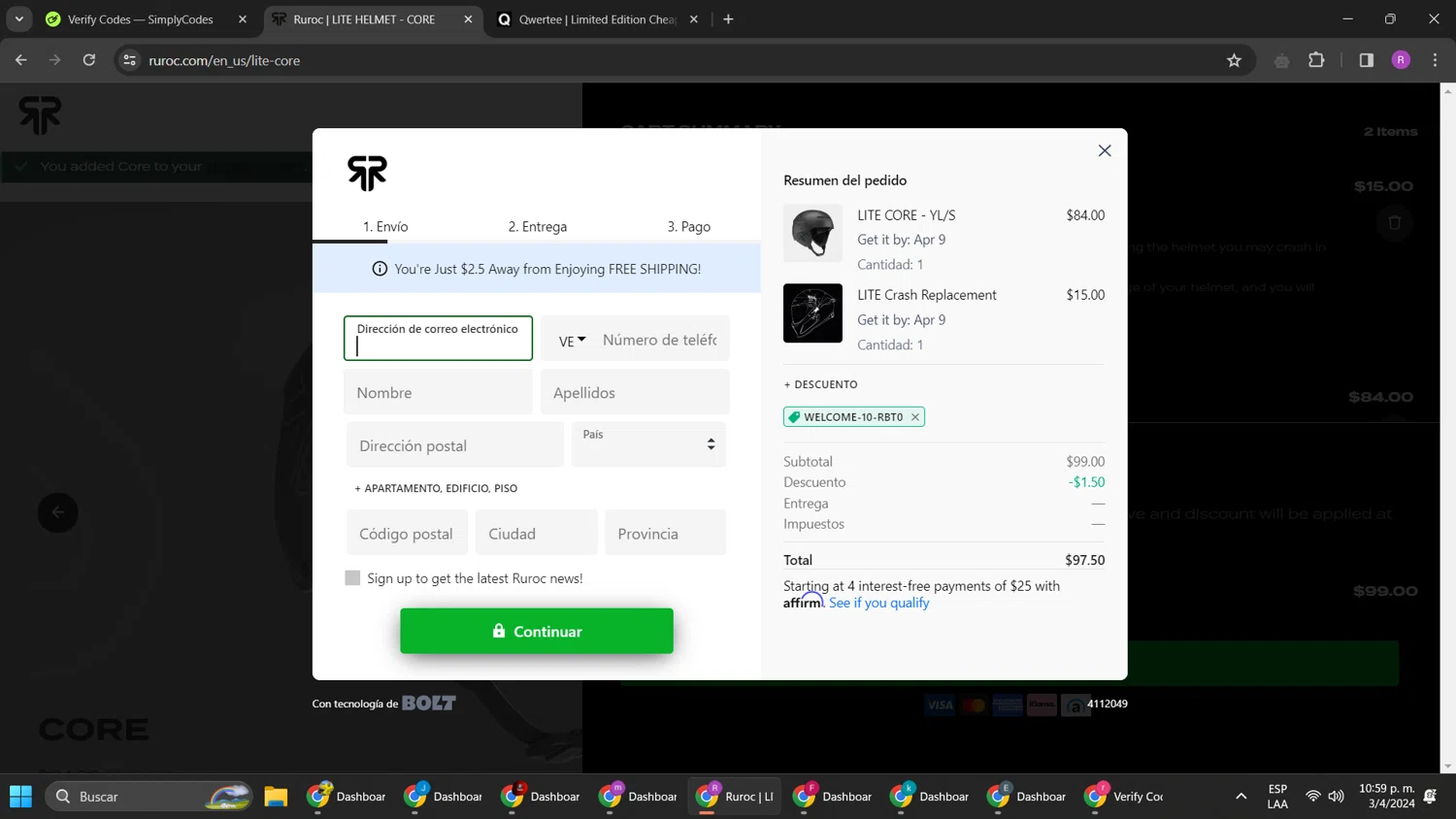Close the Bolt checkout modal
1456x819 pixels.
click(x=1105, y=150)
